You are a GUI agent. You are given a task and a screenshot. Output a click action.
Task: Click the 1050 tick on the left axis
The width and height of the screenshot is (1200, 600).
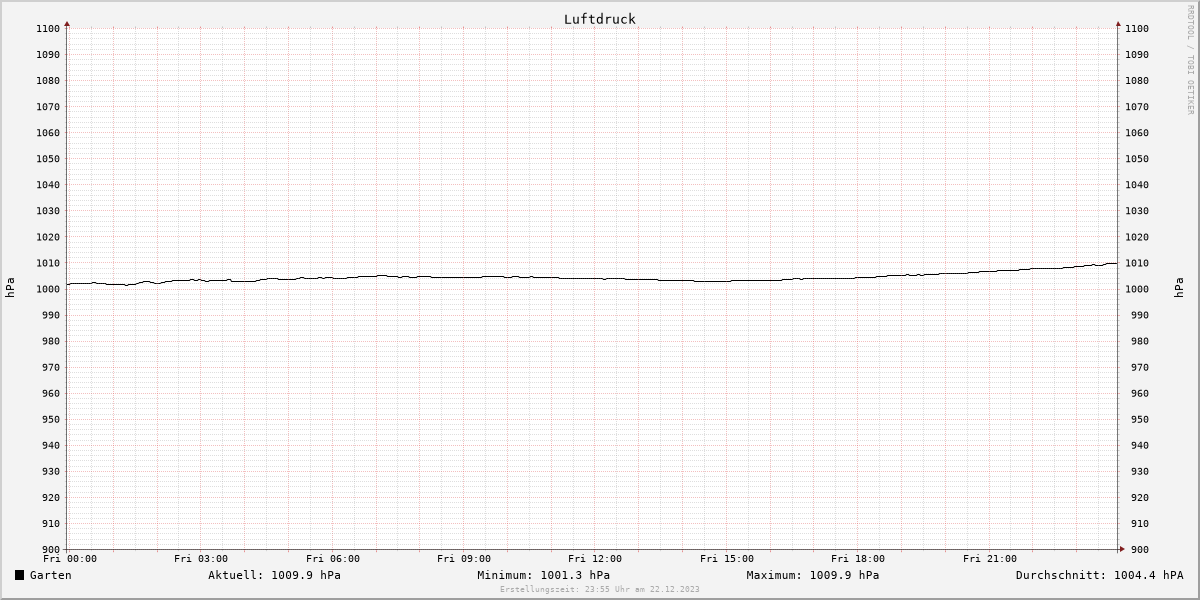pyautogui.click(x=48, y=158)
